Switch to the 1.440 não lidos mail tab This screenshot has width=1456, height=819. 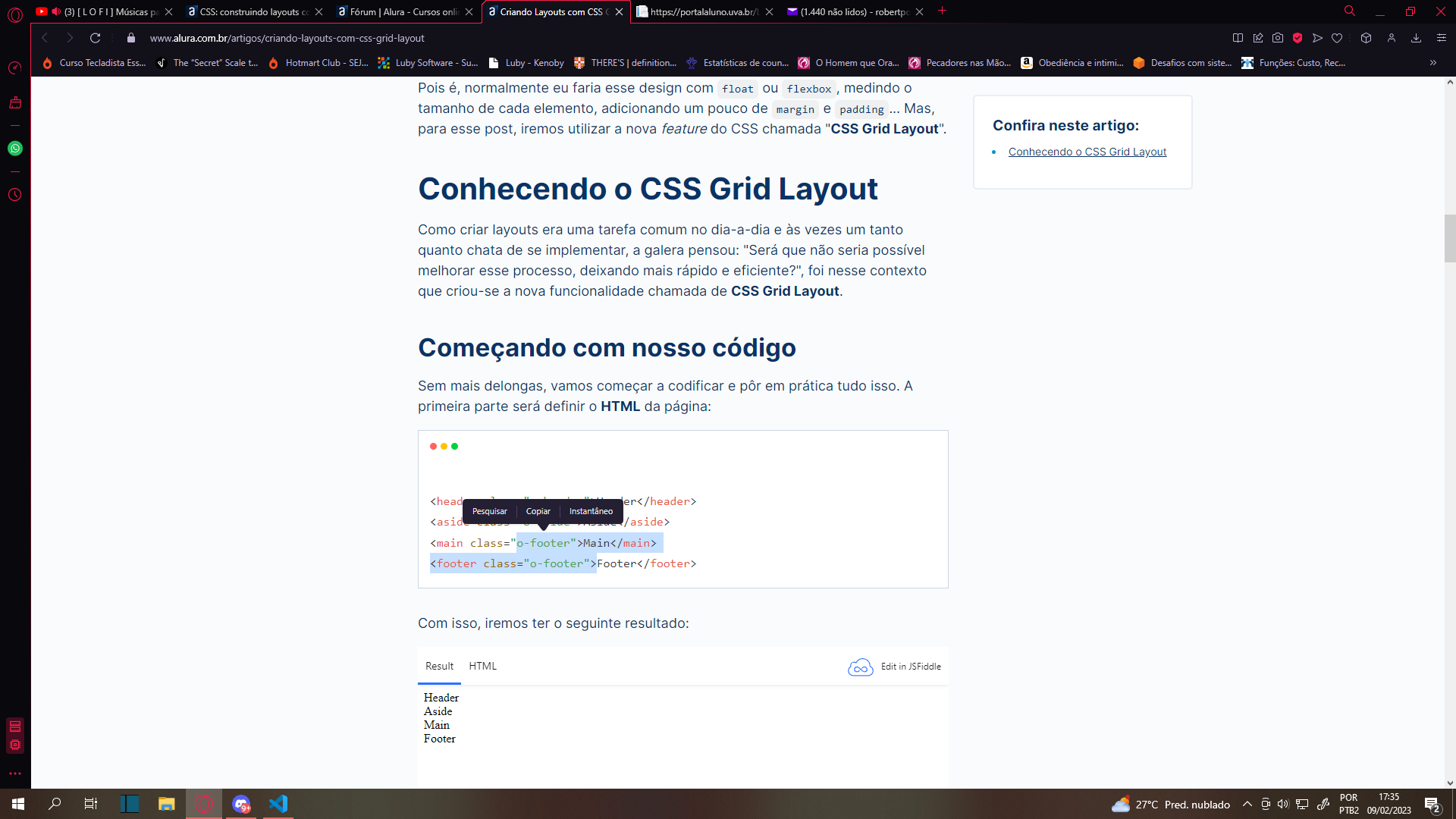pyautogui.click(x=855, y=11)
